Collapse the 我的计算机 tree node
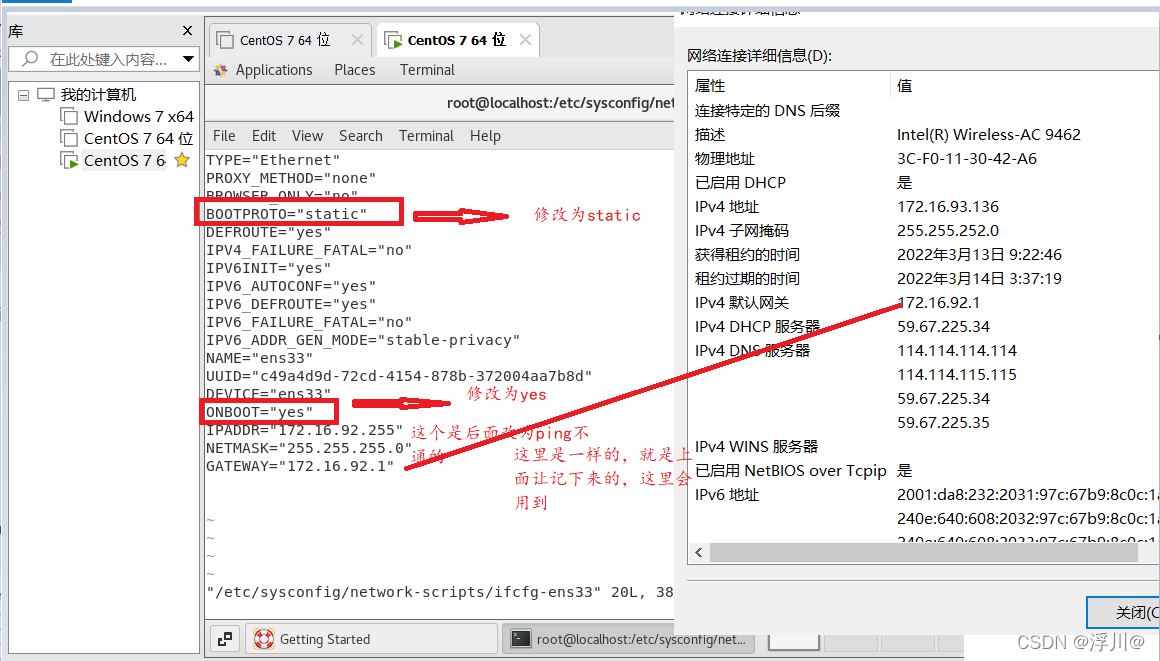 coord(24,95)
